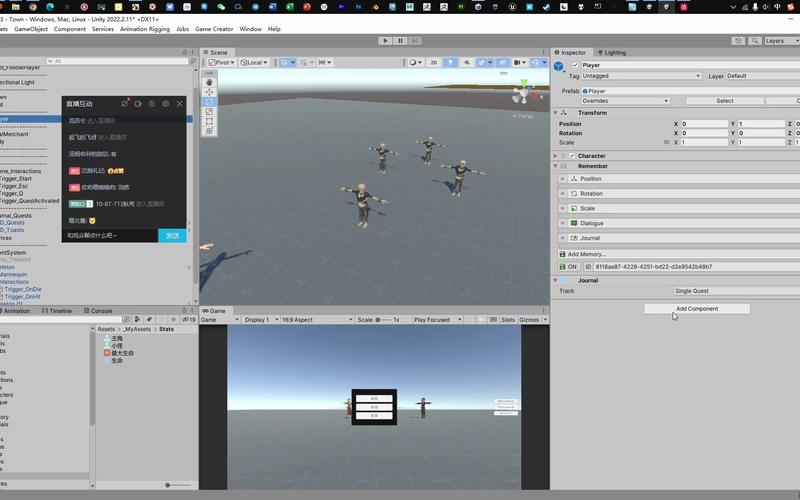Screen dimensions: 800x500
Task: Open Single Quest track dropdown
Action: 737,291
